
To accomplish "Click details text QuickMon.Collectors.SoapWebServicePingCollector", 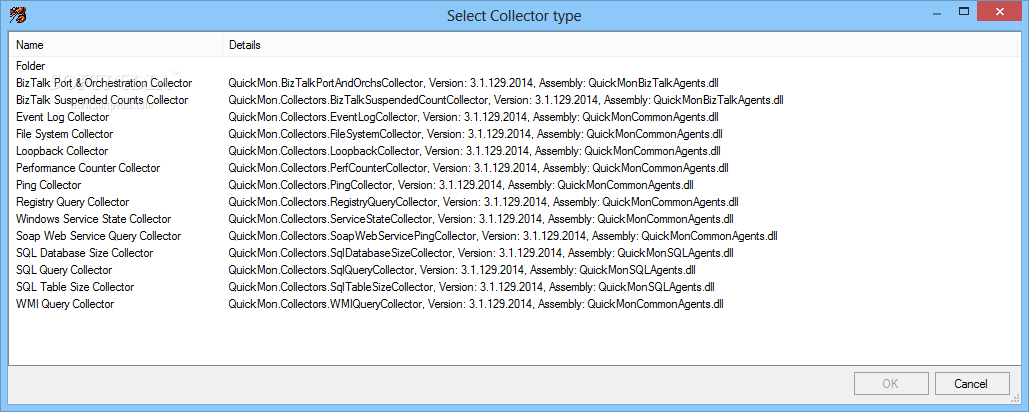I will 353,237.
